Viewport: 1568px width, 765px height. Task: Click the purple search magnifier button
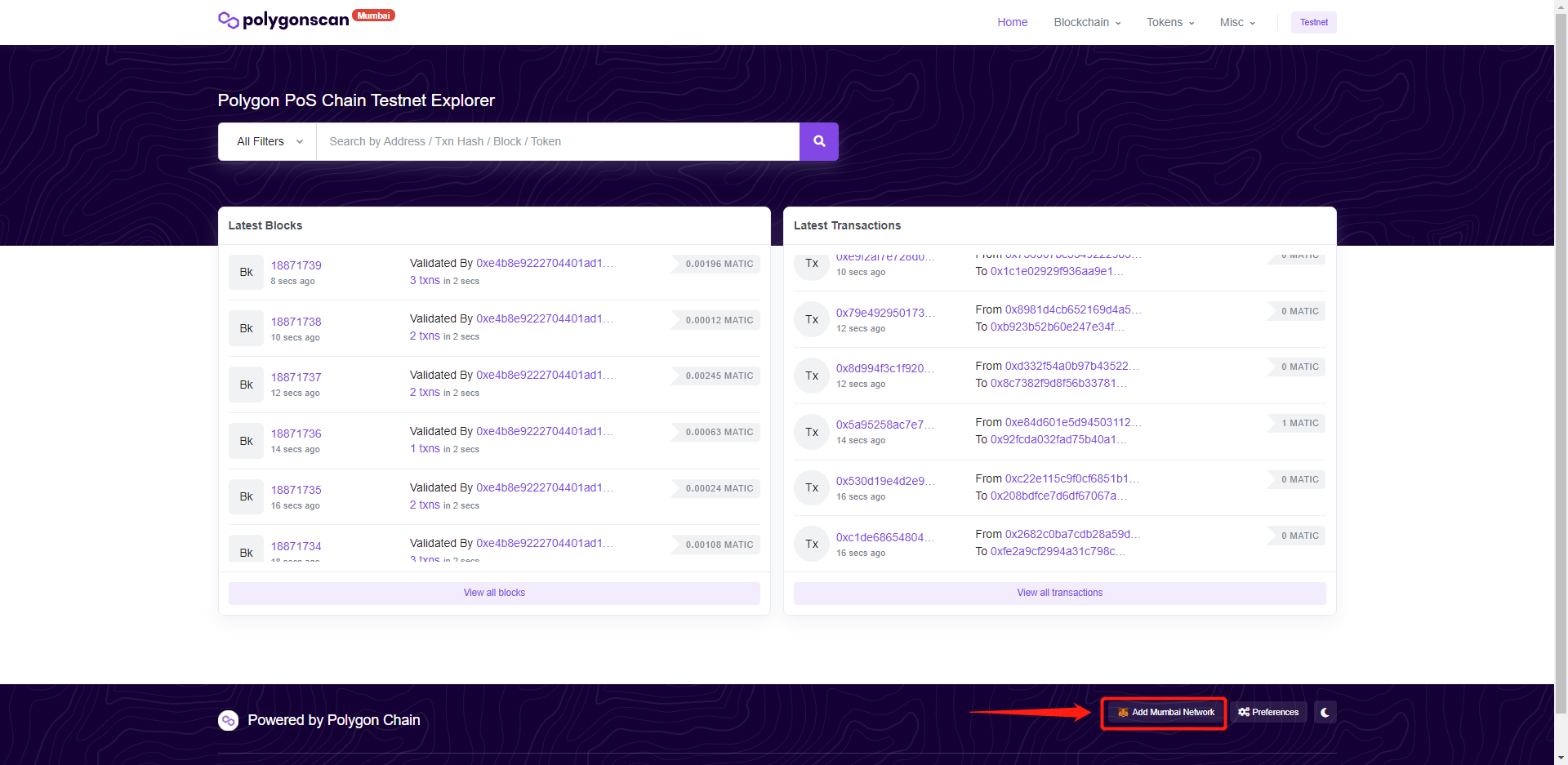point(818,141)
